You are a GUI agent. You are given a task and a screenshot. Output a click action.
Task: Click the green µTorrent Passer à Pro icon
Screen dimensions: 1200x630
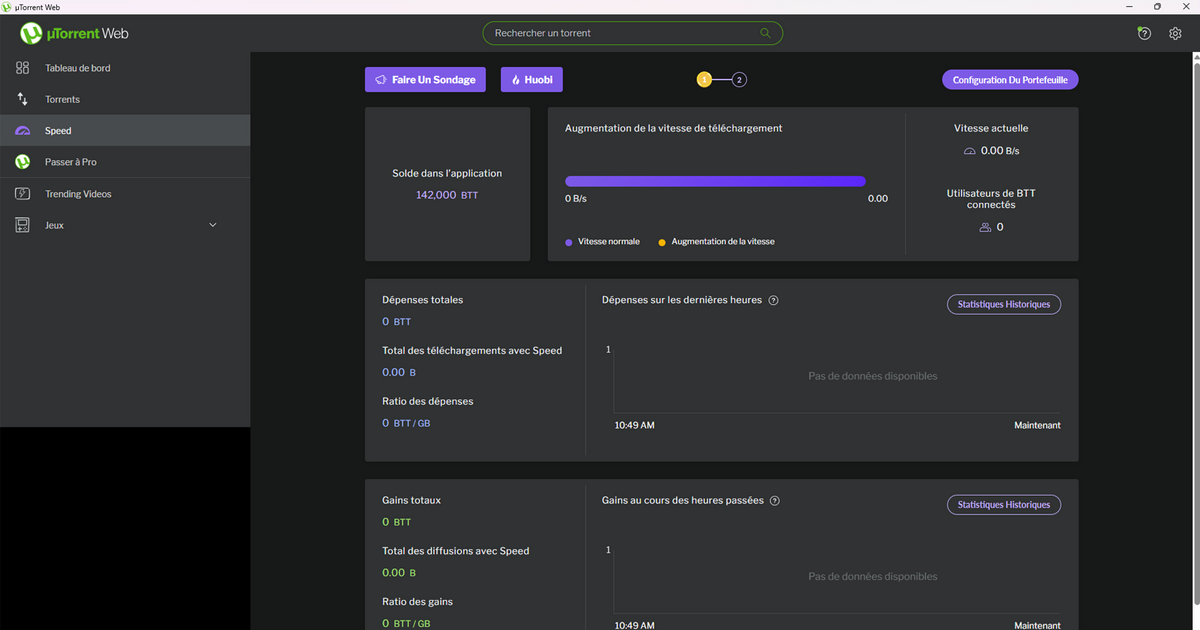coord(22,162)
